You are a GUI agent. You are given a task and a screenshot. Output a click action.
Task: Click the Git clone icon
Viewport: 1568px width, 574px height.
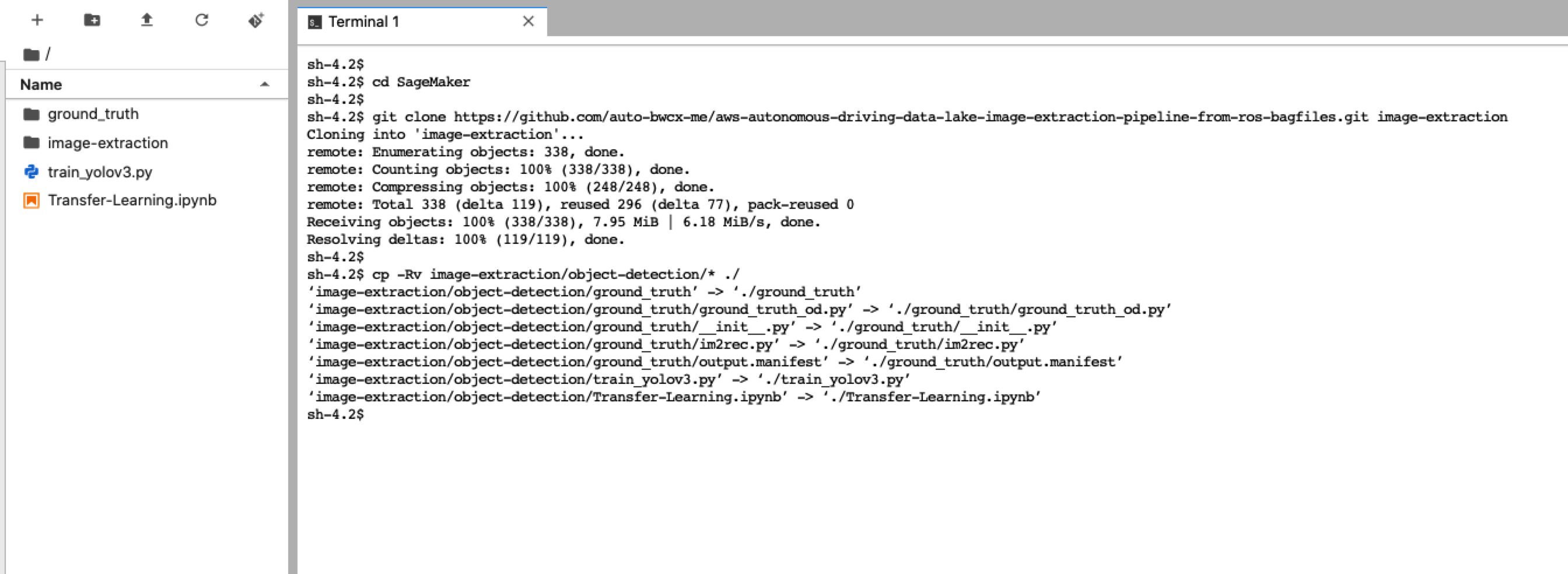(x=256, y=20)
